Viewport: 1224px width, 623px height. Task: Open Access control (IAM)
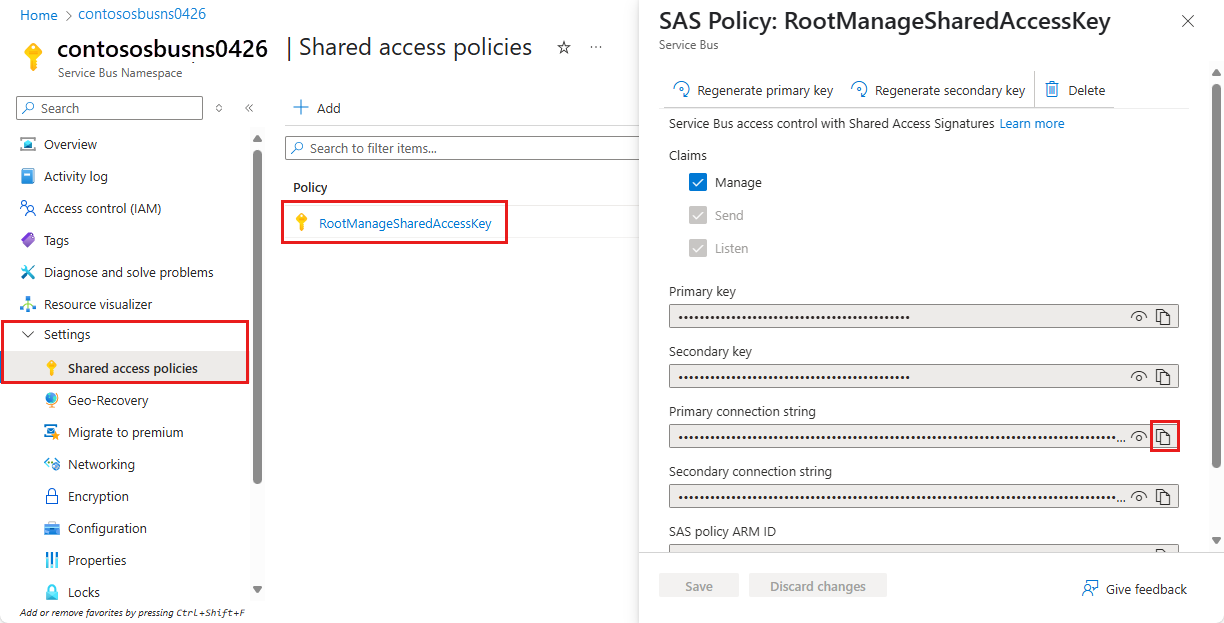[102, 208]
